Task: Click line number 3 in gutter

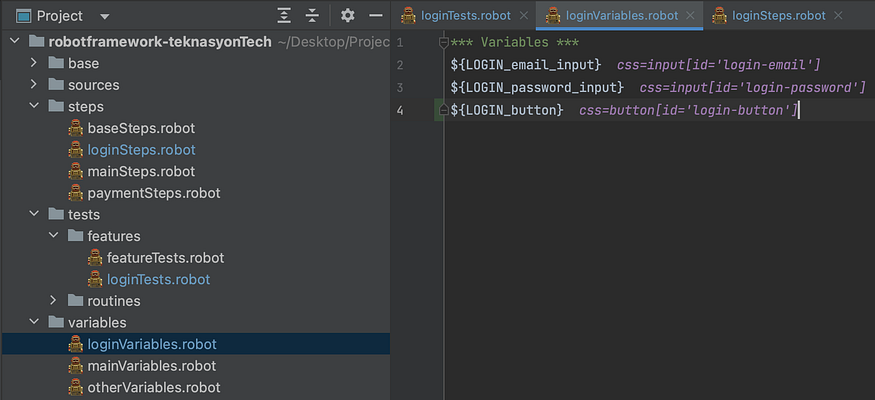Action: click(400, 88)
